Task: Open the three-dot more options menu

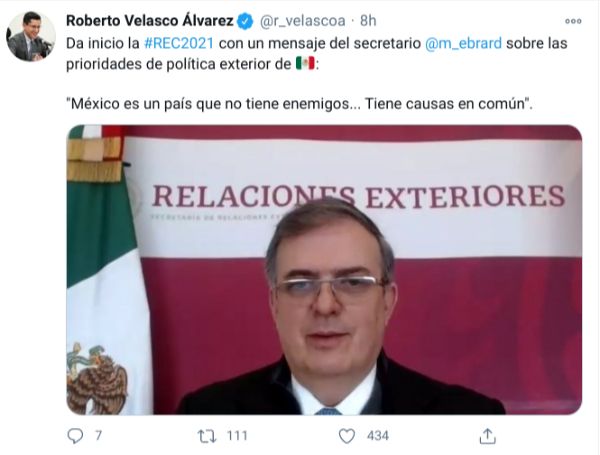Action: [573, 21]
